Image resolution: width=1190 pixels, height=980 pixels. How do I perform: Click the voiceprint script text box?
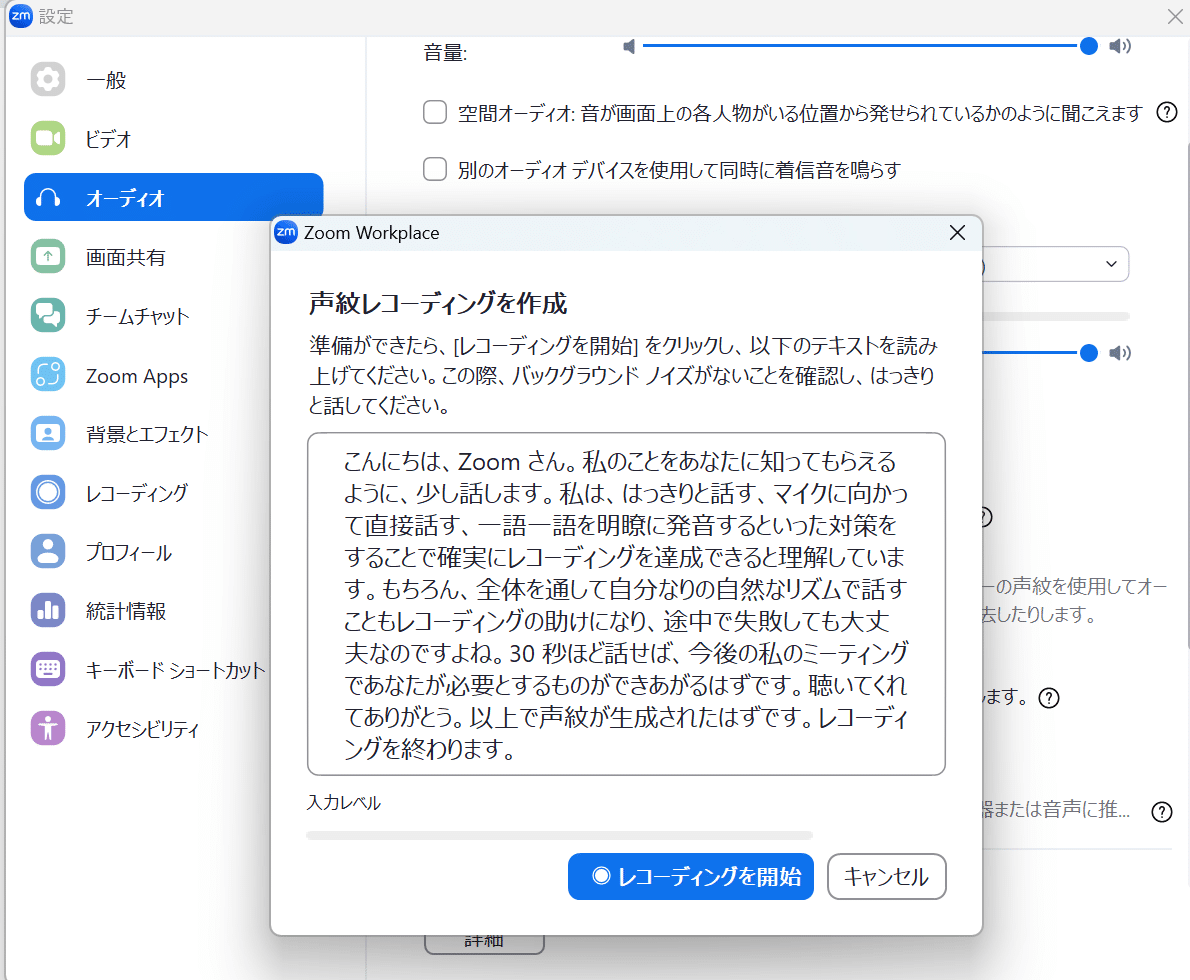click(x=626, y=604)
